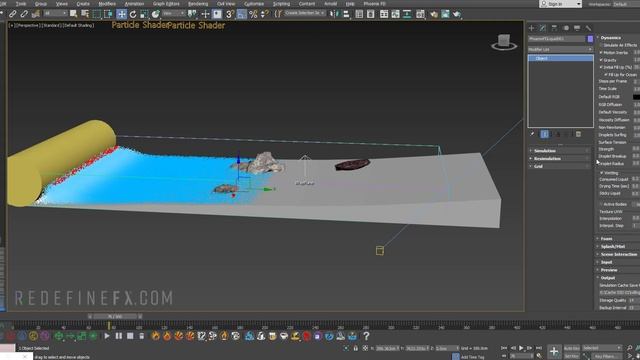Select the Move tool in main toolbar
This screenshot has width=640, height=360.
point(121,14)
